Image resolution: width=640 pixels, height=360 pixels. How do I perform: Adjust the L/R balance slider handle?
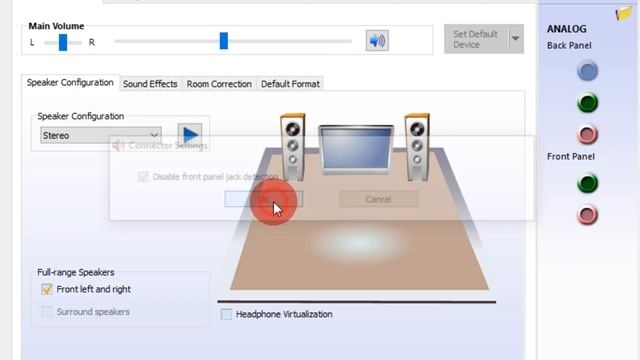click(x=63, y=42)
